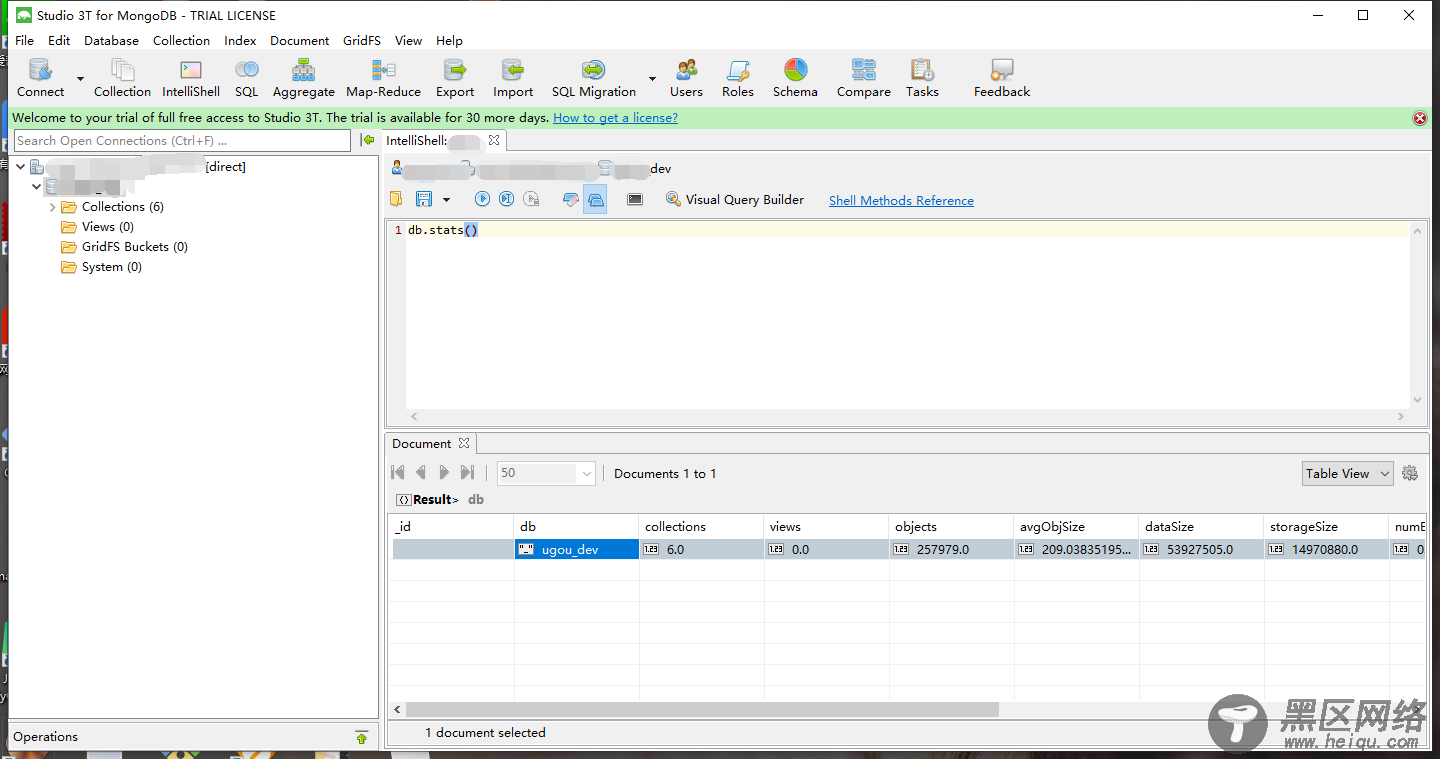Open the Aggregate editor tool
Screen dimensions: 1440x759
(x=303, y=78)
